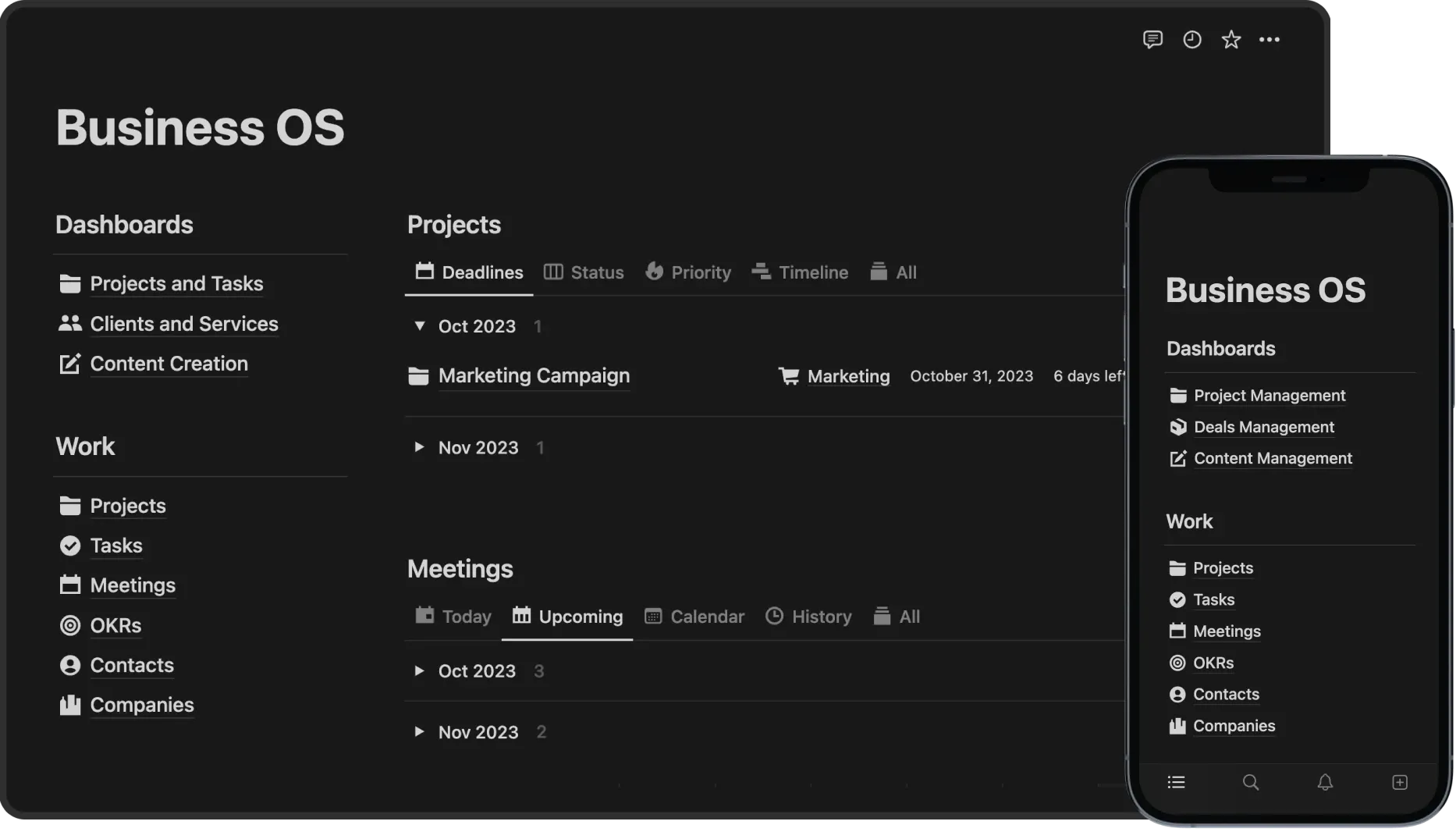Screen dimensions: 1456x839
Task: Collapse the Oct 2023 projects group
Action: coord(420,325)
